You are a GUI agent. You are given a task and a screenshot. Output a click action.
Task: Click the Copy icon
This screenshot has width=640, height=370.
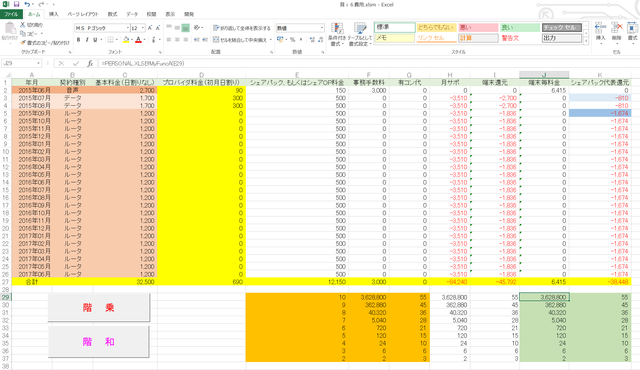pyautogui.click(x=23, y=34)
